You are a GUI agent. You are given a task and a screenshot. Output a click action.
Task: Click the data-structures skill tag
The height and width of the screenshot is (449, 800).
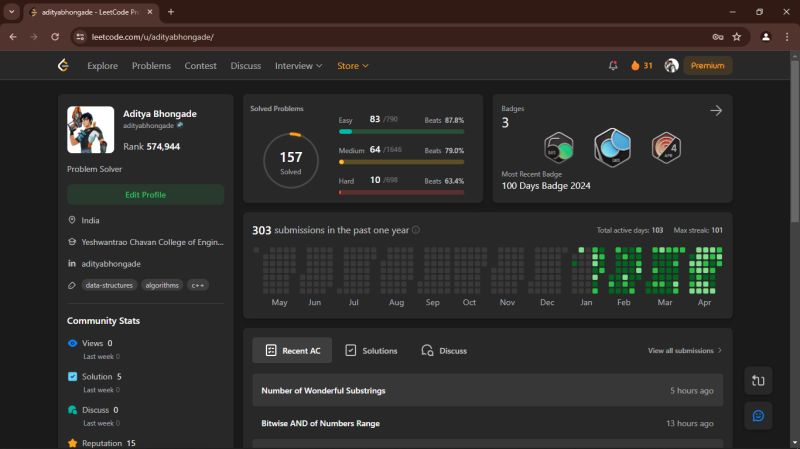pyautogui.click(x=109, y=285)
